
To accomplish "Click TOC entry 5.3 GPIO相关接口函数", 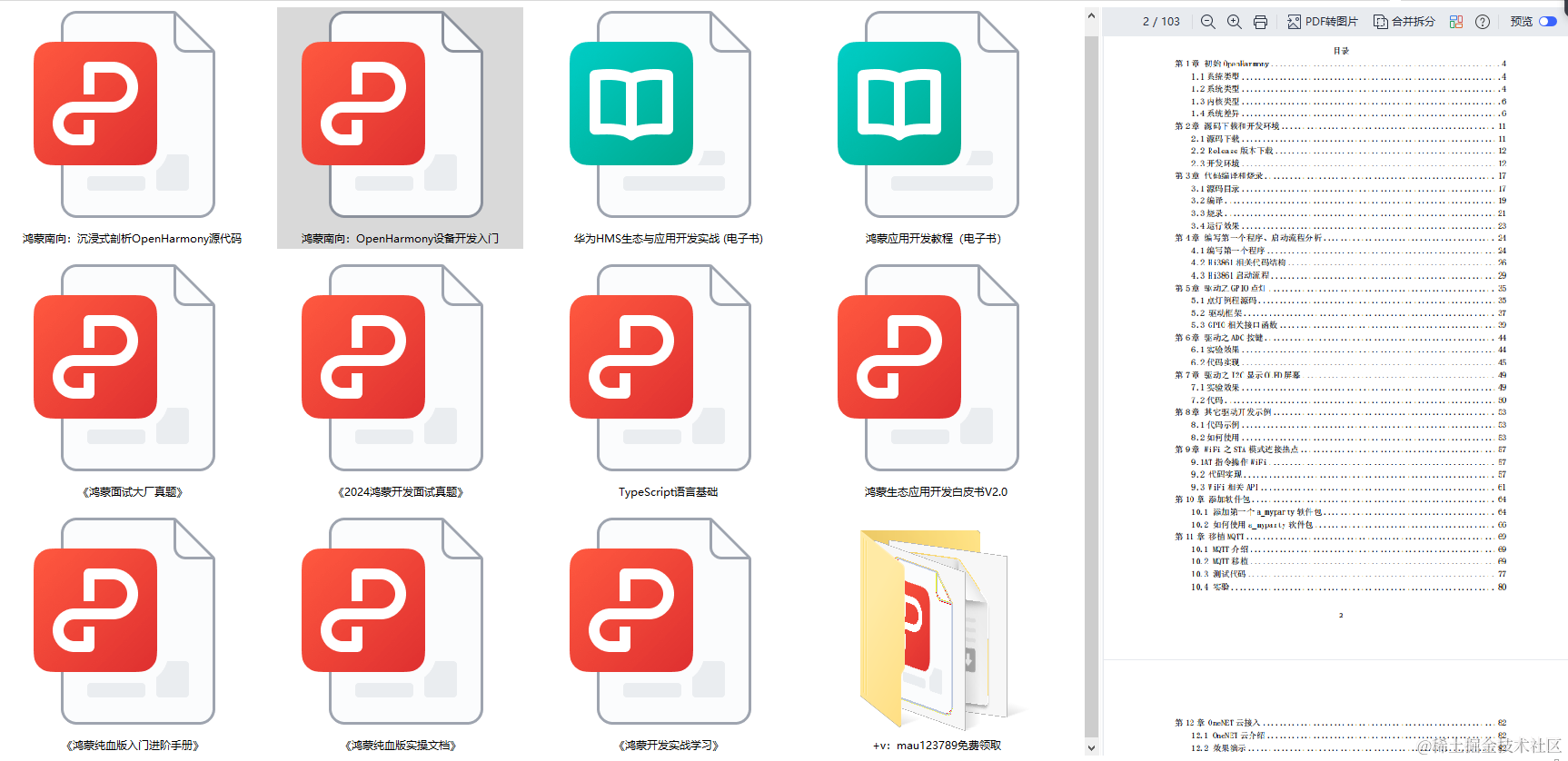I will 1348,325.
